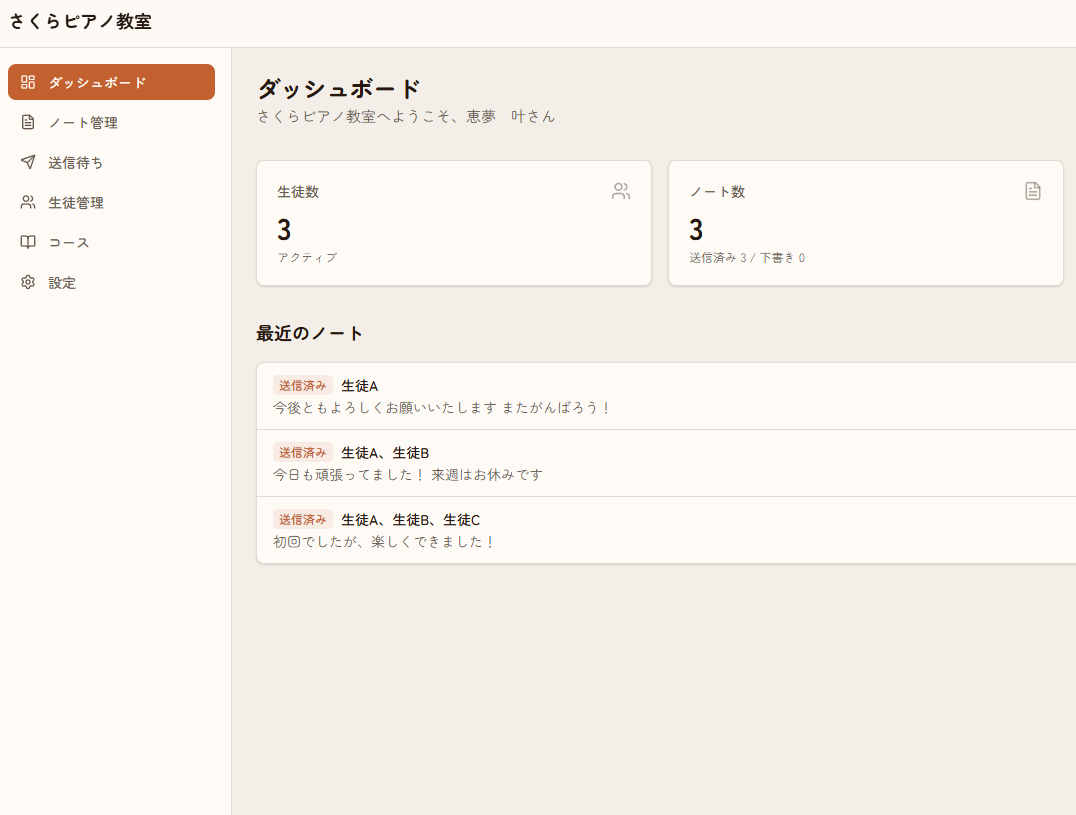1076x815 pixels.
Task: Click the ノート管理 document icon
Action: point(28,122)
